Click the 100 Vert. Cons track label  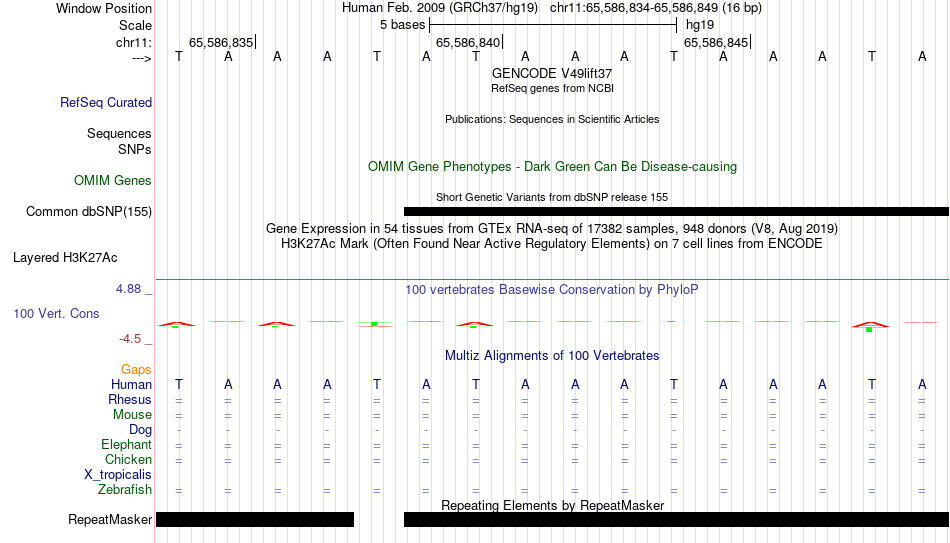(x=56, y=313)
